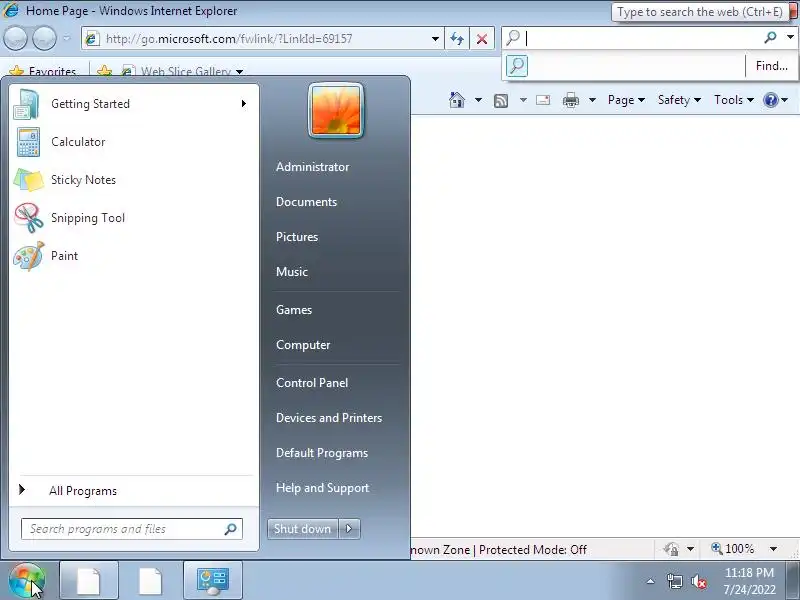800x600 pixels.
Task: Click the muted volume tray icon
Action: click(x=698, y=581)
